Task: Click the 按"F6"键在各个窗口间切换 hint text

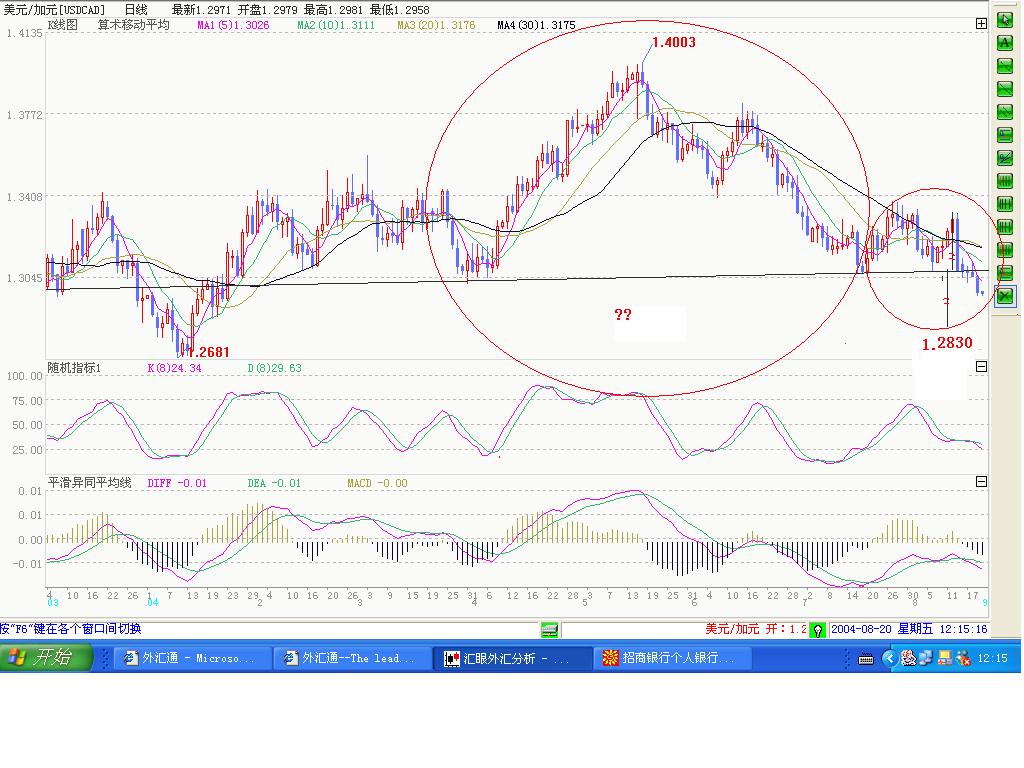Action: [71, 628]
